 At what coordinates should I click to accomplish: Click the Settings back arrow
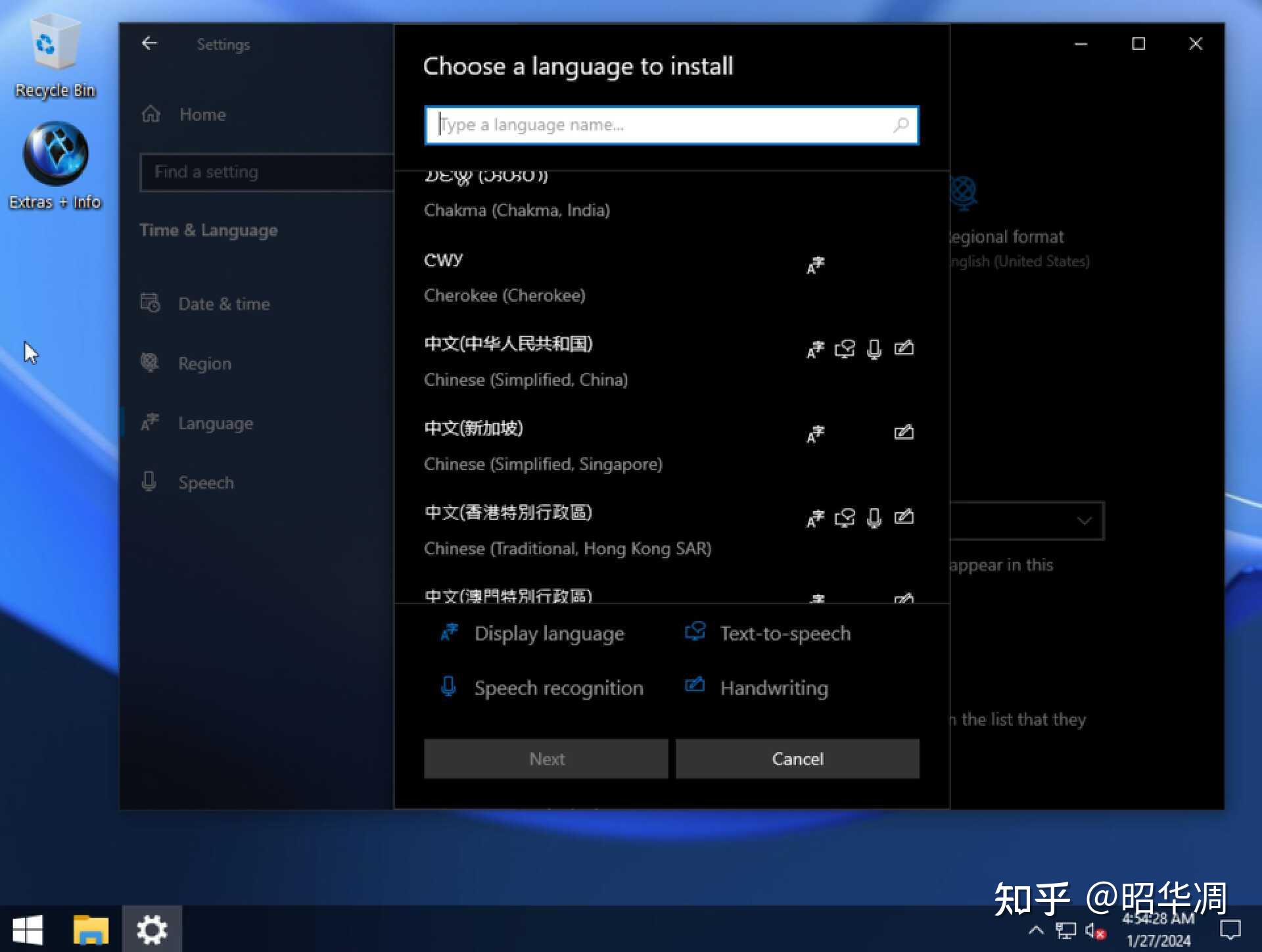point(150,43)
